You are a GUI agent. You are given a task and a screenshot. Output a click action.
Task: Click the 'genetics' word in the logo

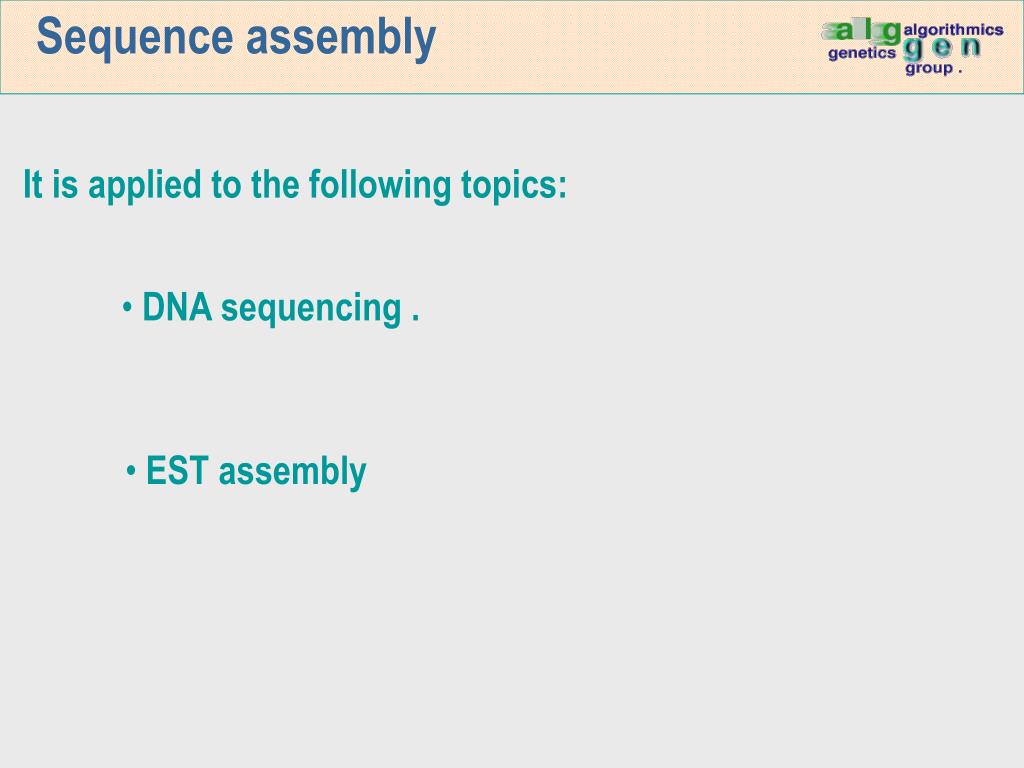pos(861,53)
